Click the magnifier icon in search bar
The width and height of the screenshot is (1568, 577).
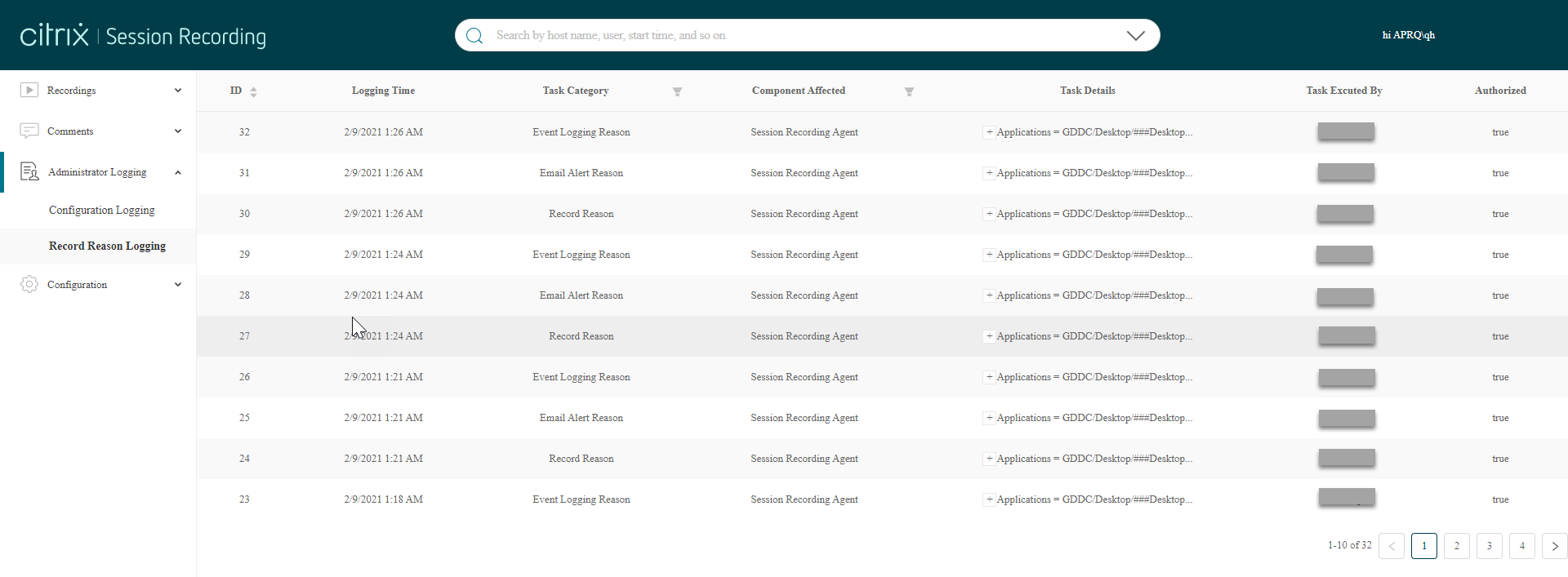pyautogui.click(x=474, y=35)
